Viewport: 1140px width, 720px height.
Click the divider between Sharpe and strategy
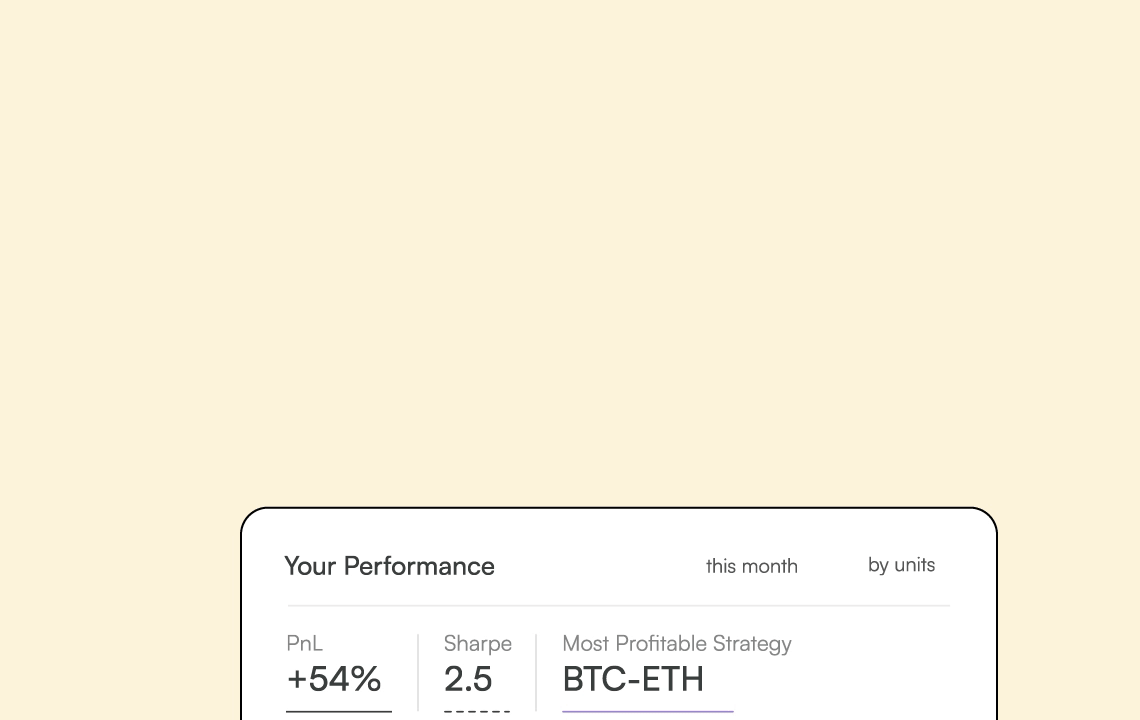pyautogui.click(x=536, y=672)
